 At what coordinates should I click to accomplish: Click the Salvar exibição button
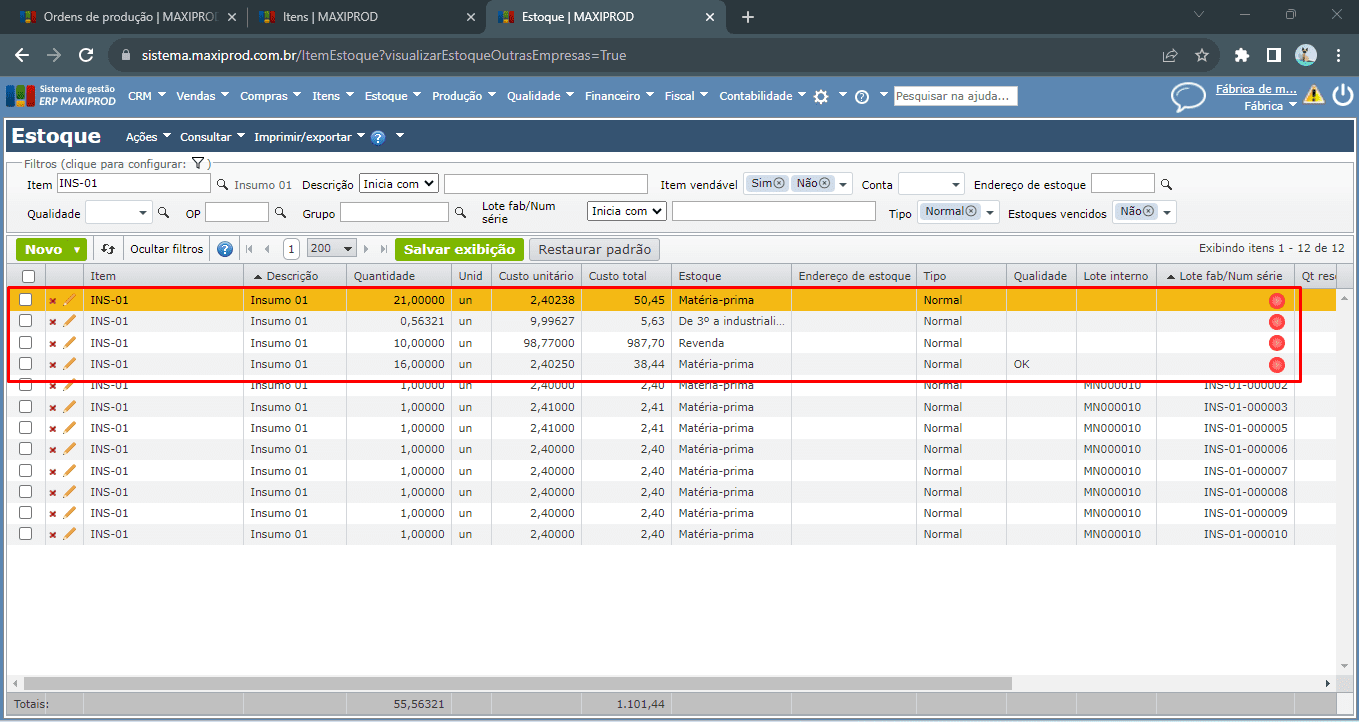[x=459, y=249]
